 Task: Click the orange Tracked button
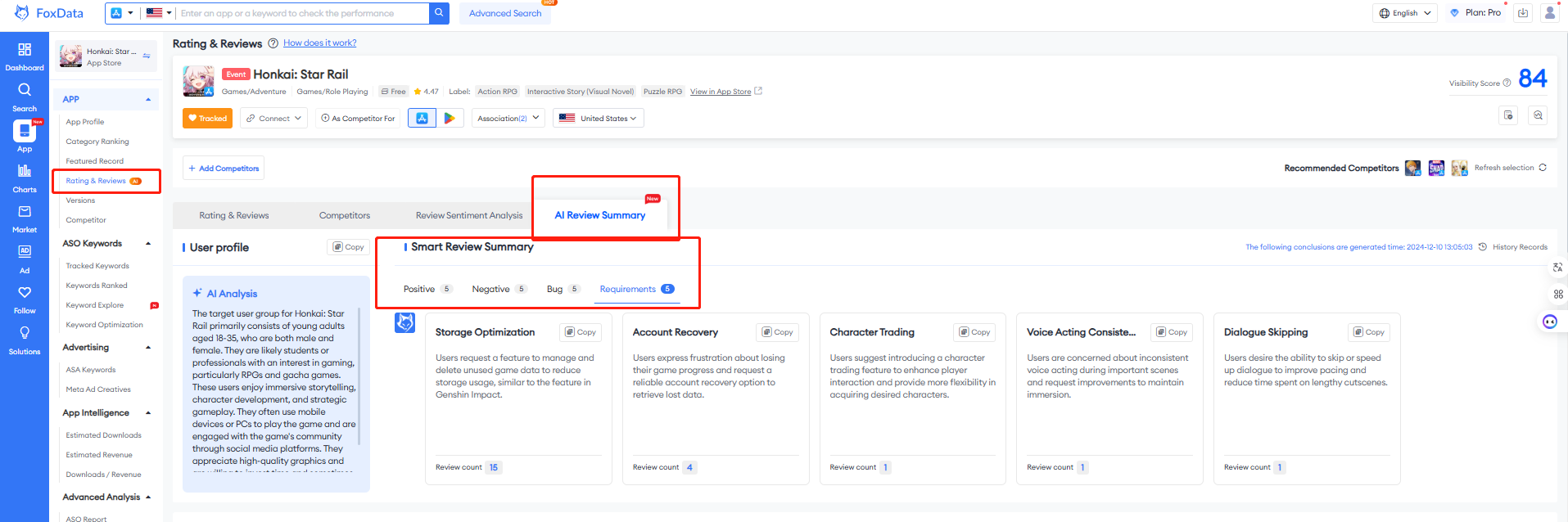(x=207, y=119)
